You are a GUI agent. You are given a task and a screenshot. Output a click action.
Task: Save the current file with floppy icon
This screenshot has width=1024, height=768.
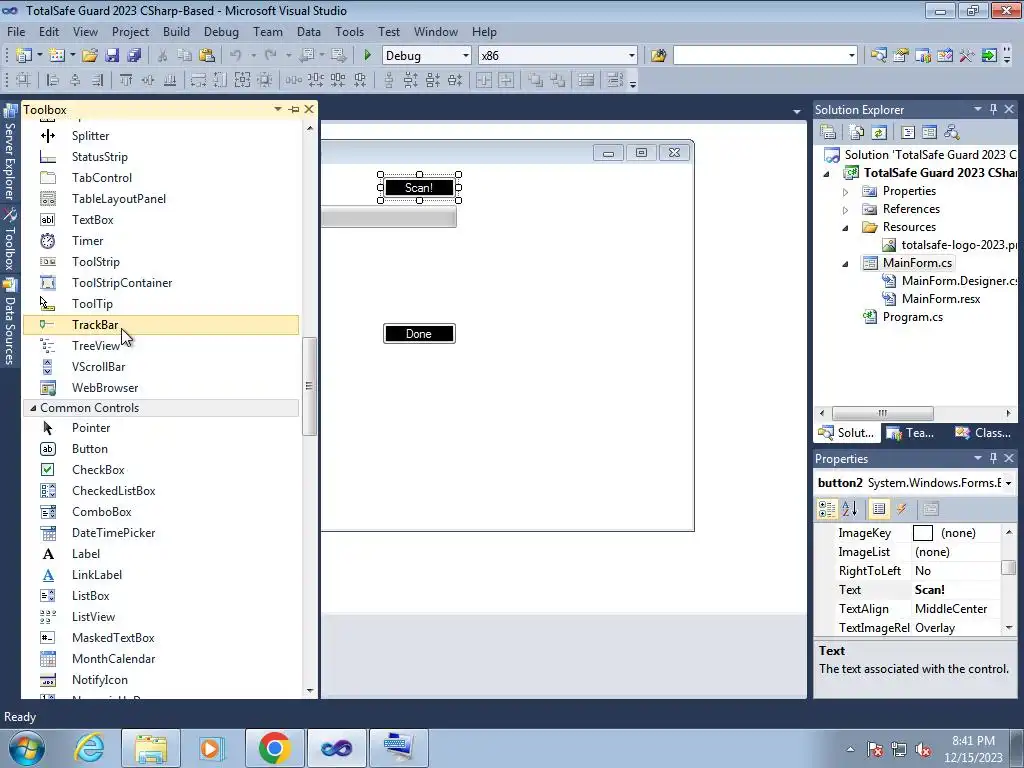click(112, 56)
